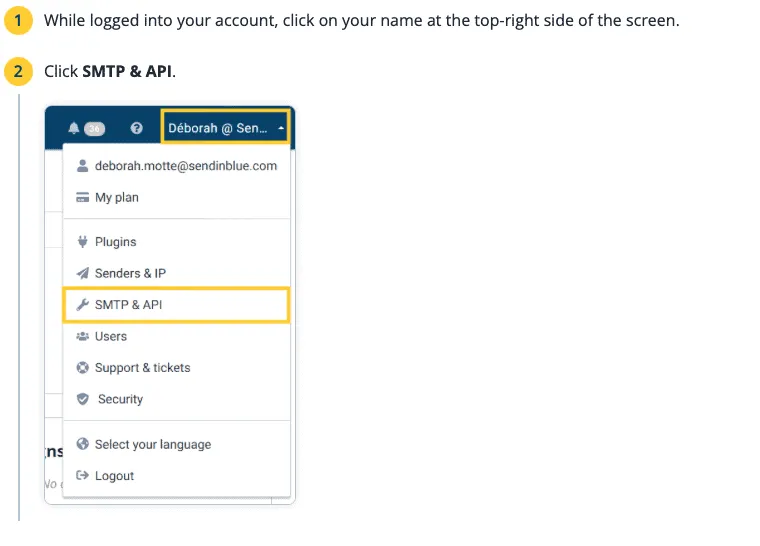Click the plug icon next to Plugins

(82, 241)
